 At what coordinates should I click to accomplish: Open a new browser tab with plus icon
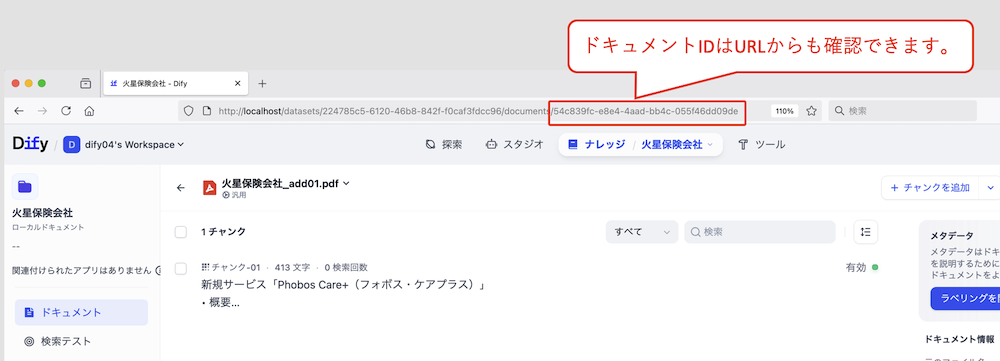point(262,84)
